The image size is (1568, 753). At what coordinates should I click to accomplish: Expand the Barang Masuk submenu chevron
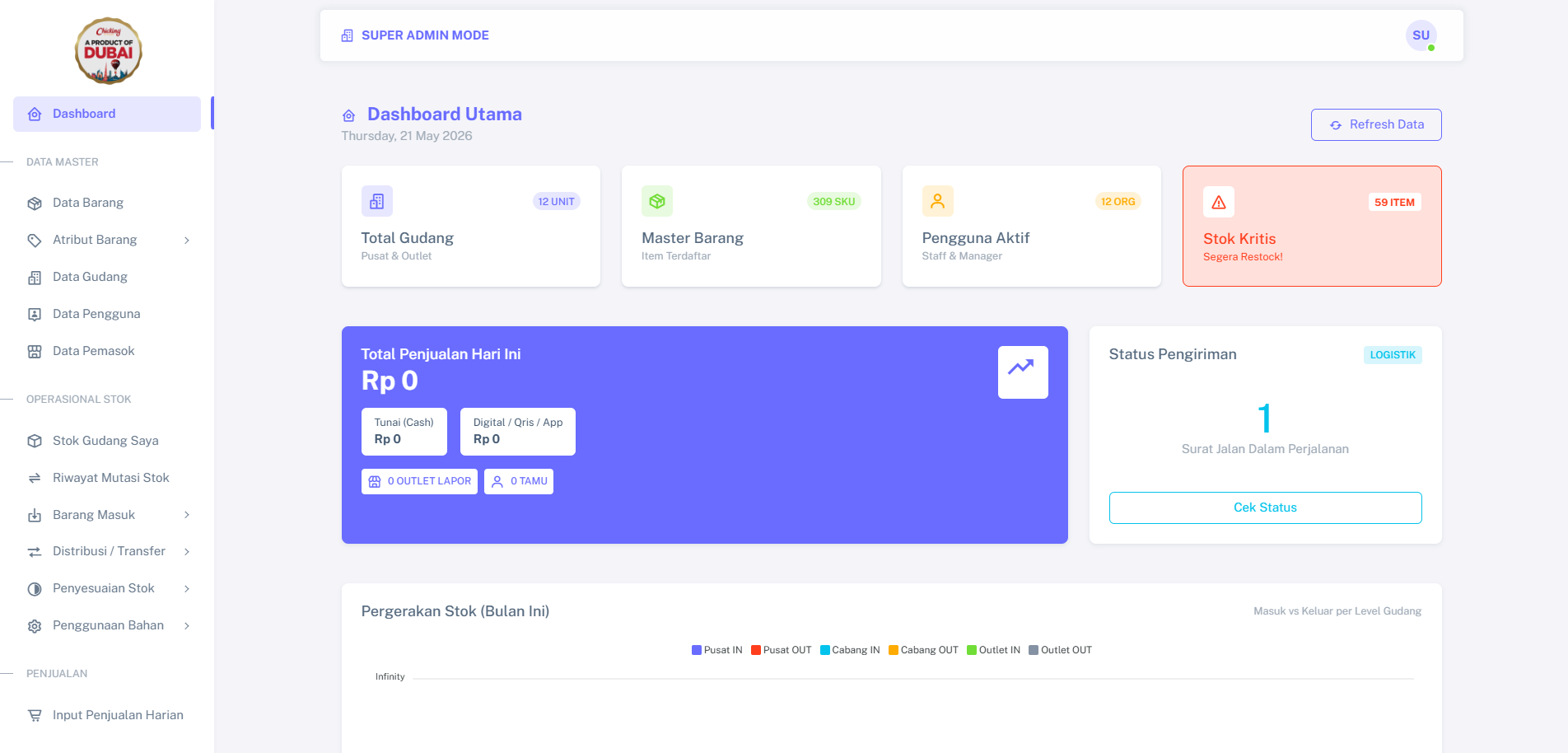[x=187, y=515]
